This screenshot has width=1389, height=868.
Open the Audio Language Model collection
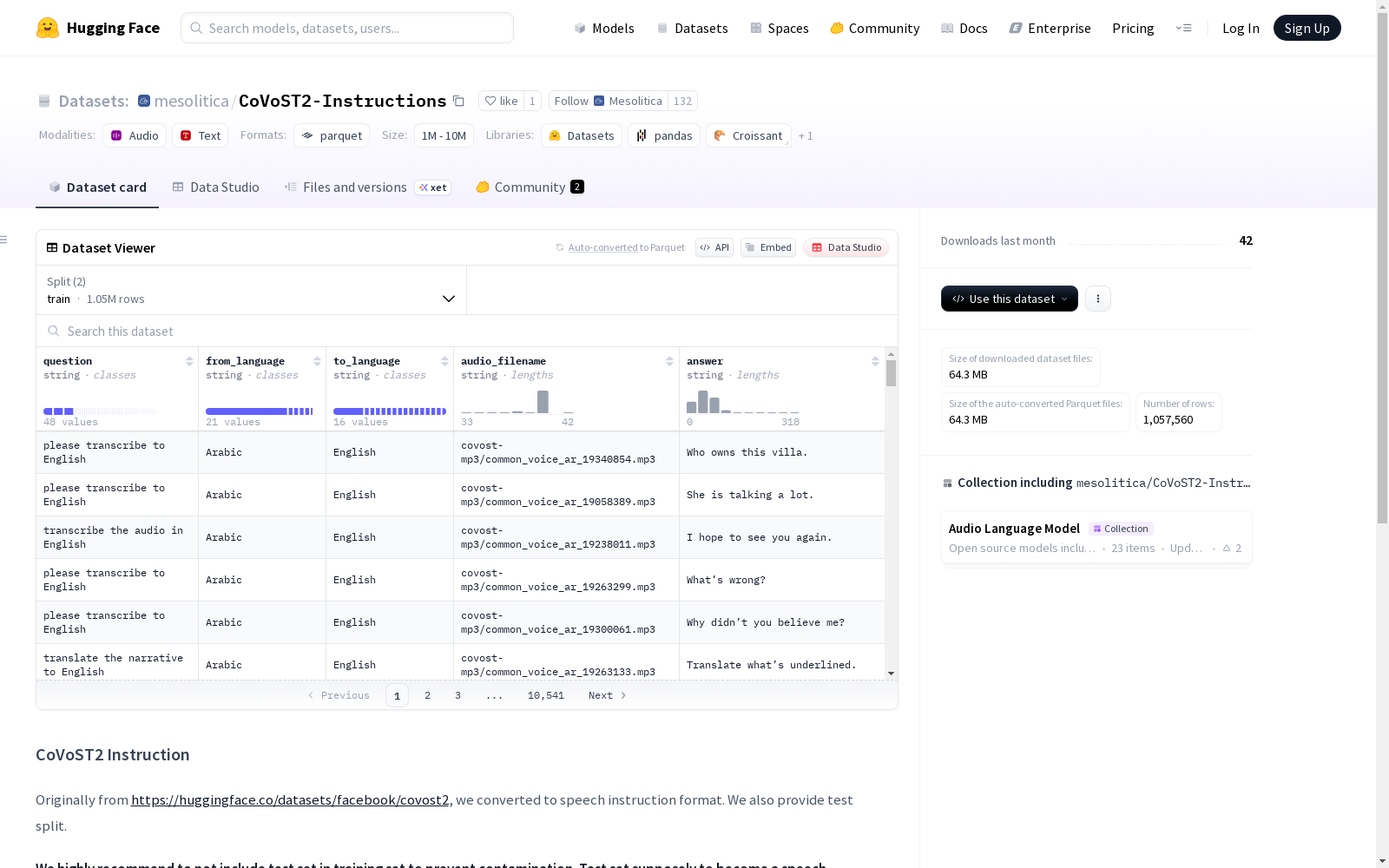tap(1096, 537)
